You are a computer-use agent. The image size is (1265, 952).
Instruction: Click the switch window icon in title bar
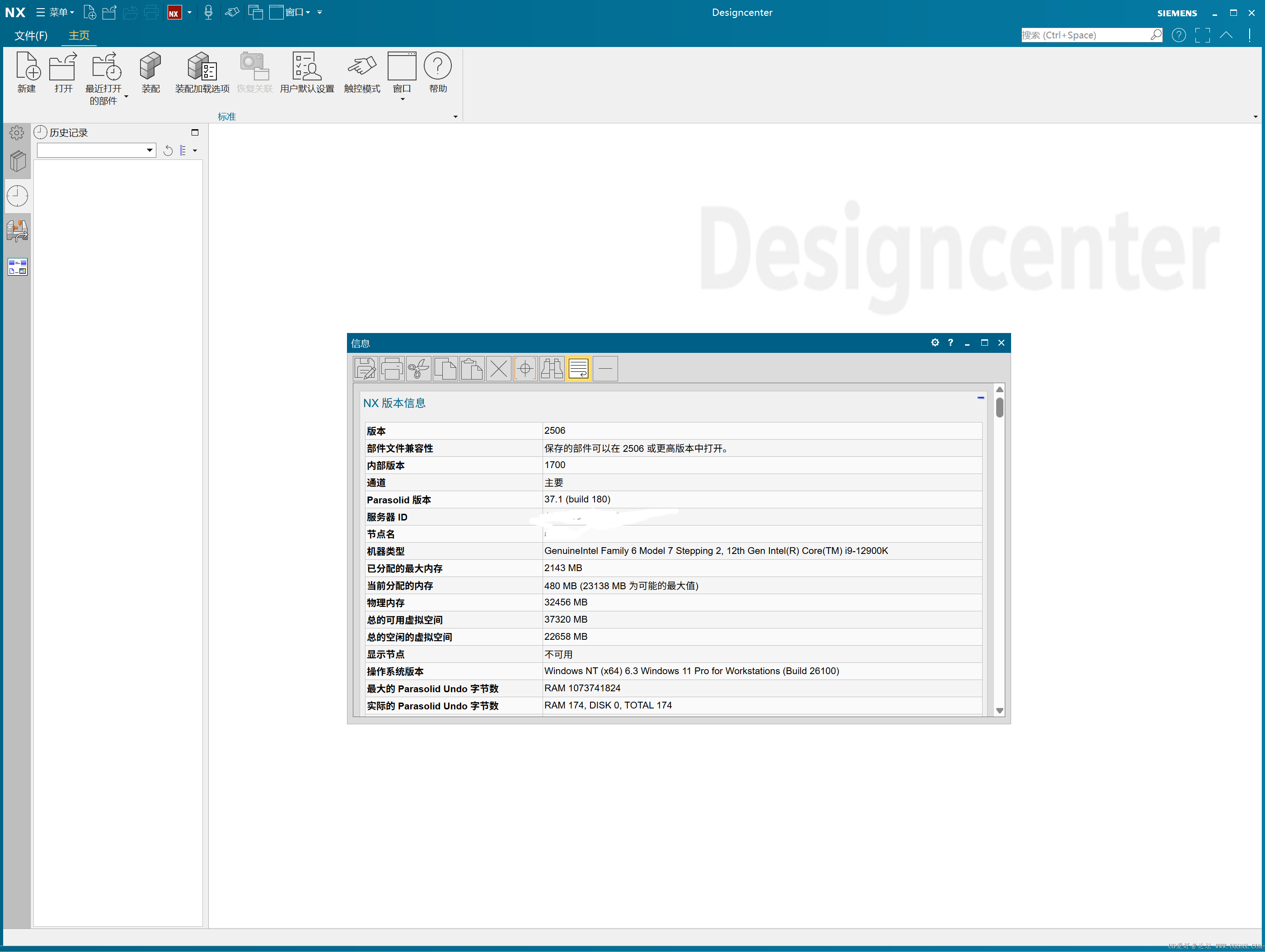pyautogui.click(x=256, y=12)
